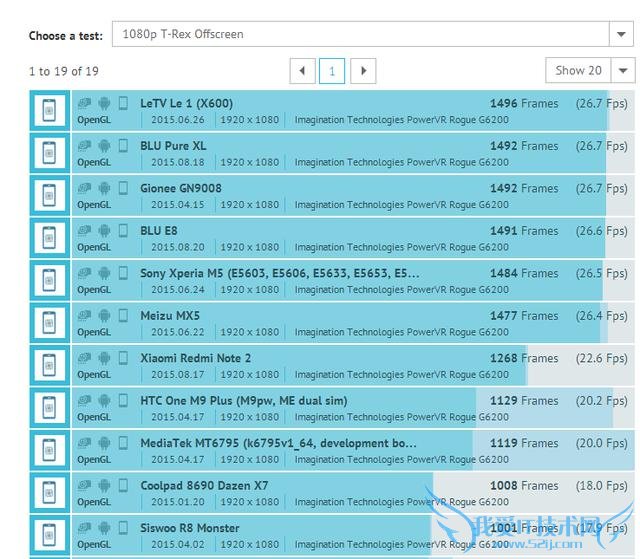
Task: Click Android icon in LeTV Le 1 row
Action: (x=104, y=103)
